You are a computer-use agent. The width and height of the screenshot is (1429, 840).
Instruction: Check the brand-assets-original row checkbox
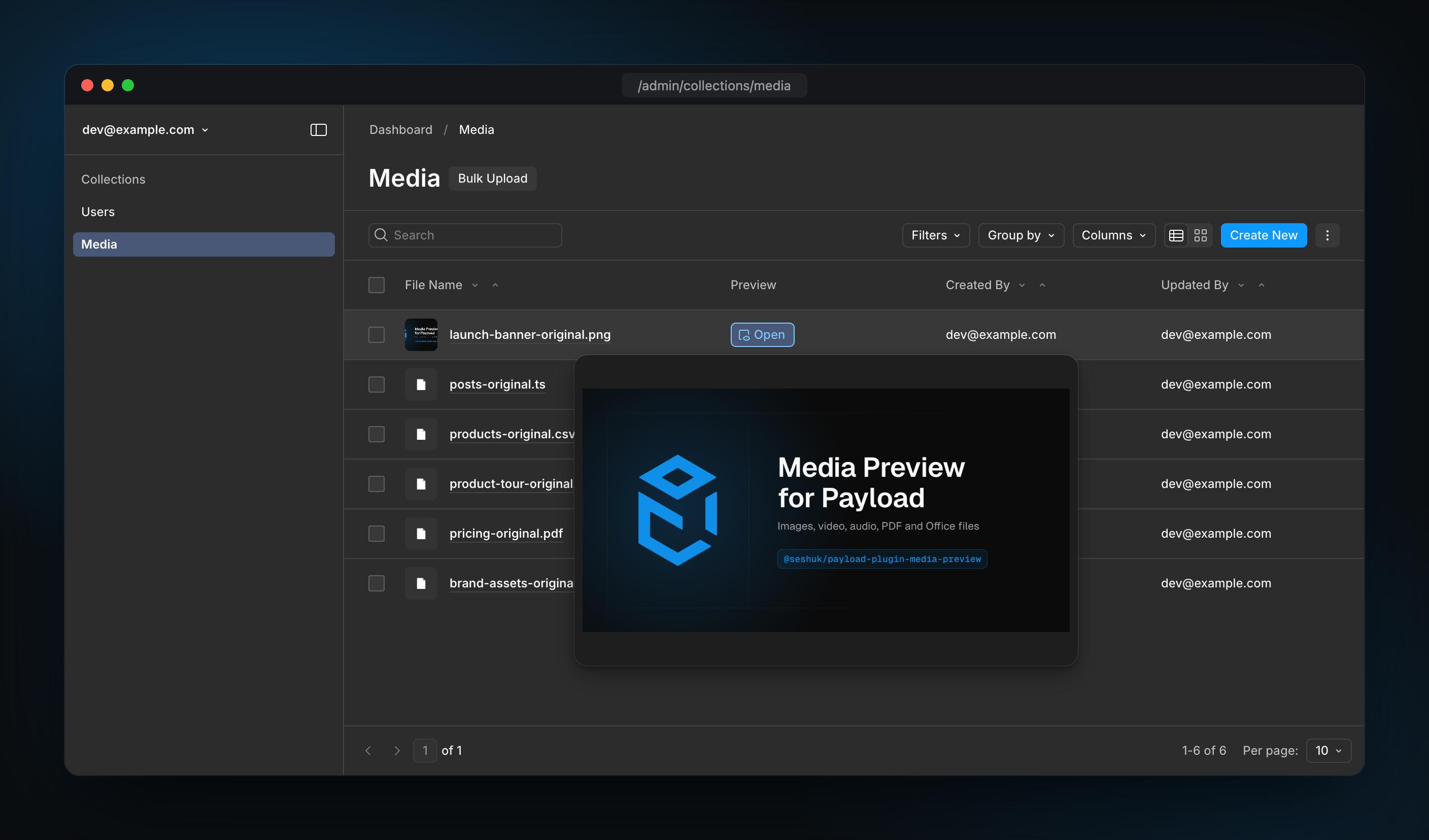pos(377,583)
